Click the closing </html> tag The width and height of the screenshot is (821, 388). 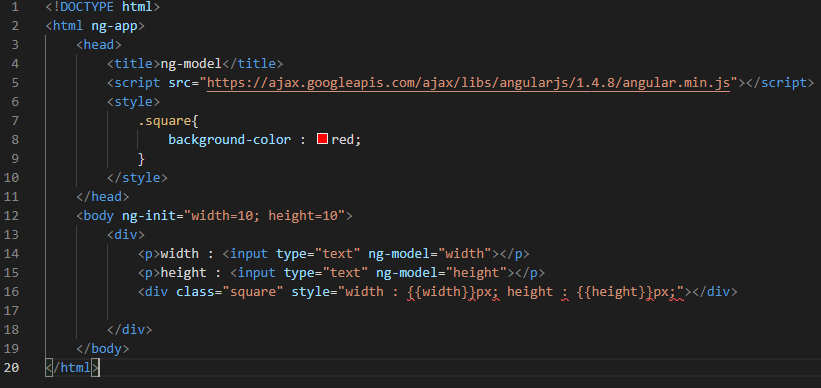(72, 368)
